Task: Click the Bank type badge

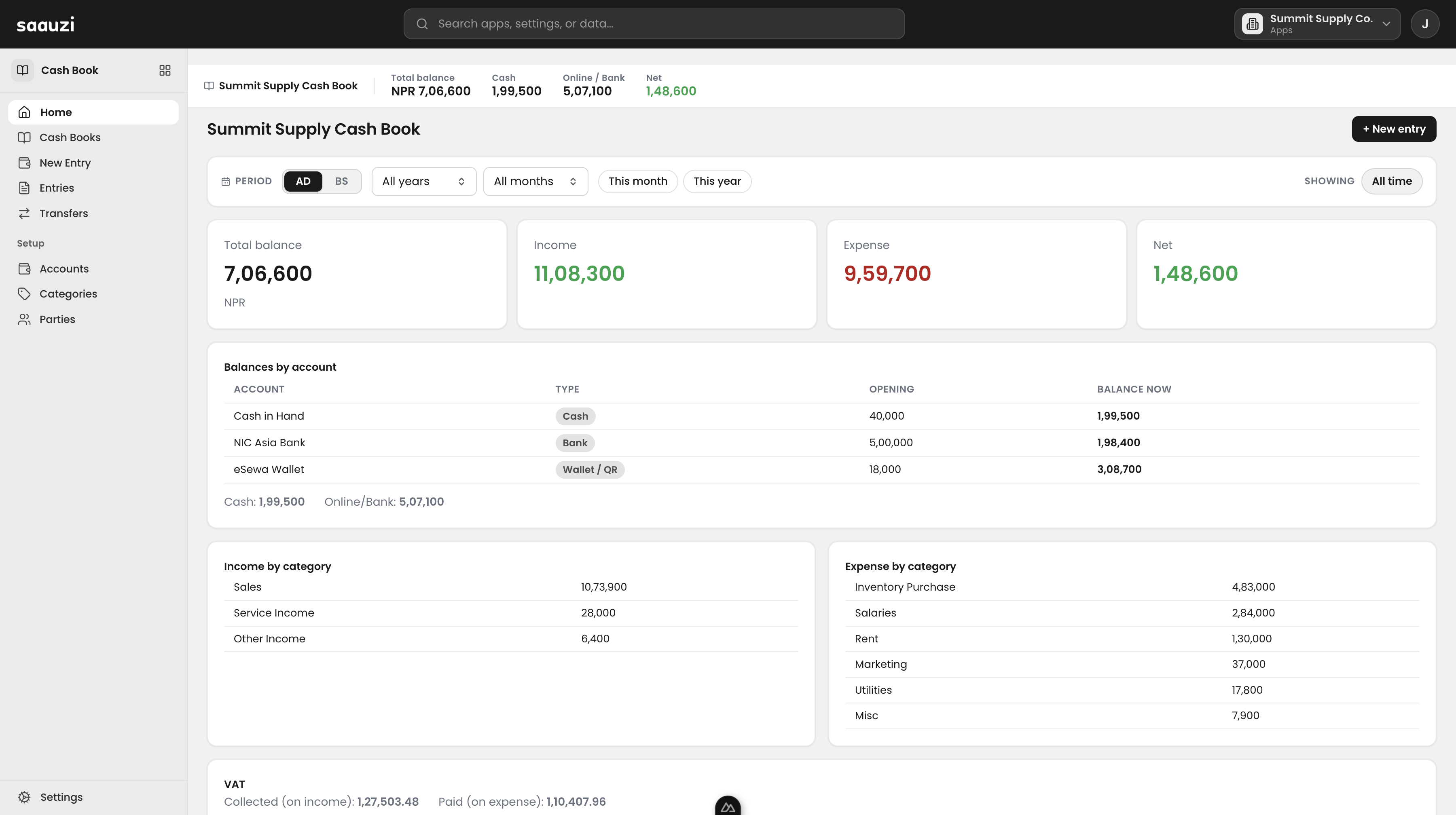Action: (575, 443)
